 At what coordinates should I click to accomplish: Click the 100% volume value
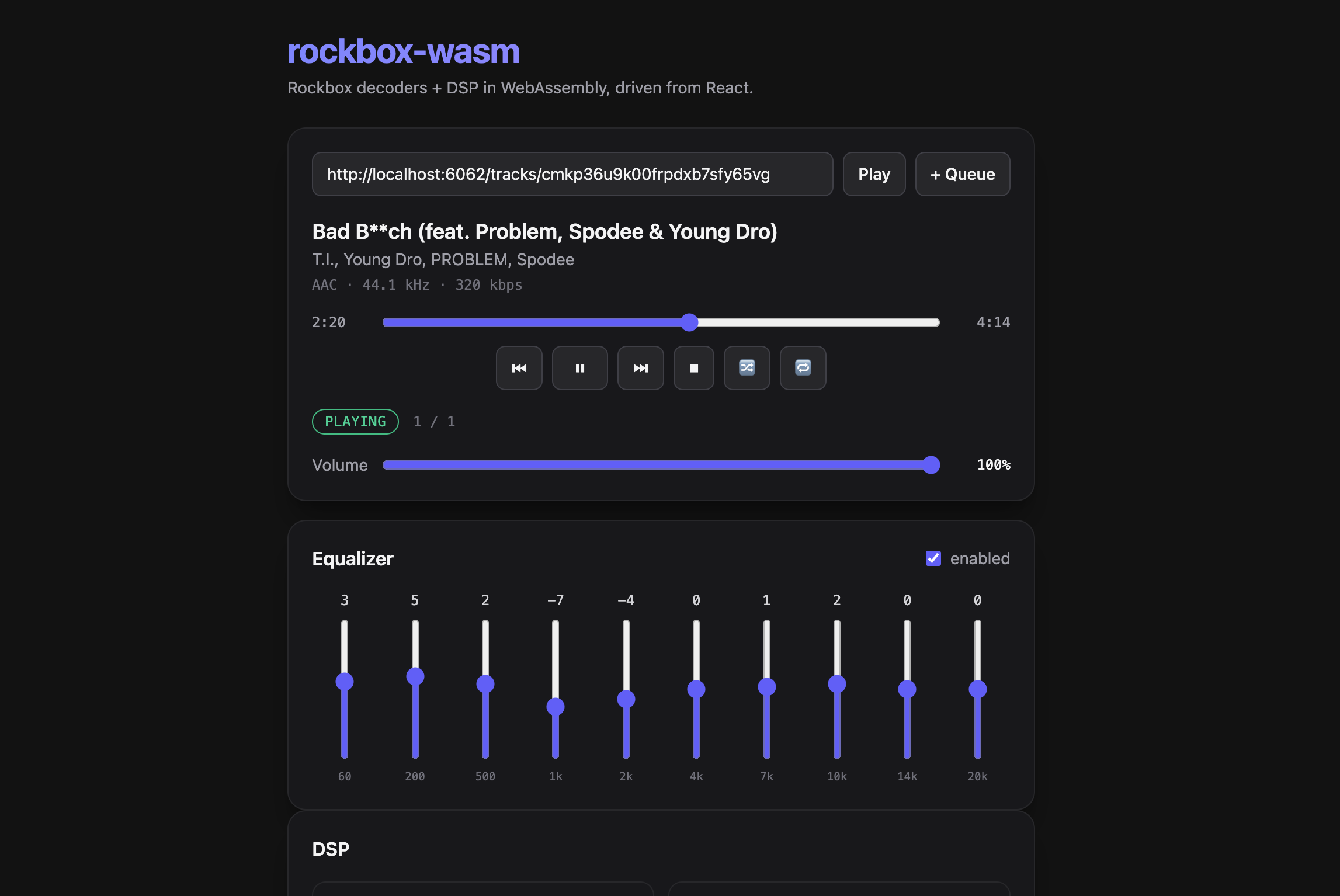(x=993, y=465)
